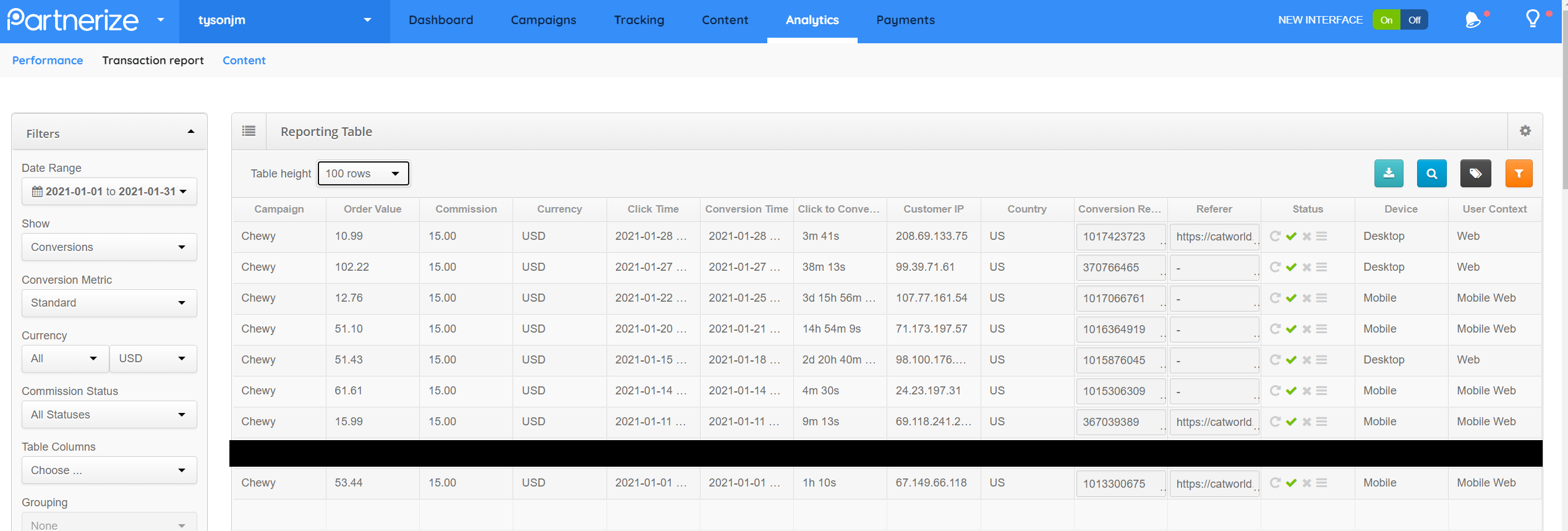Select the Analytics menu
This screenshot has height=531, width=1568.
(812, 20)
